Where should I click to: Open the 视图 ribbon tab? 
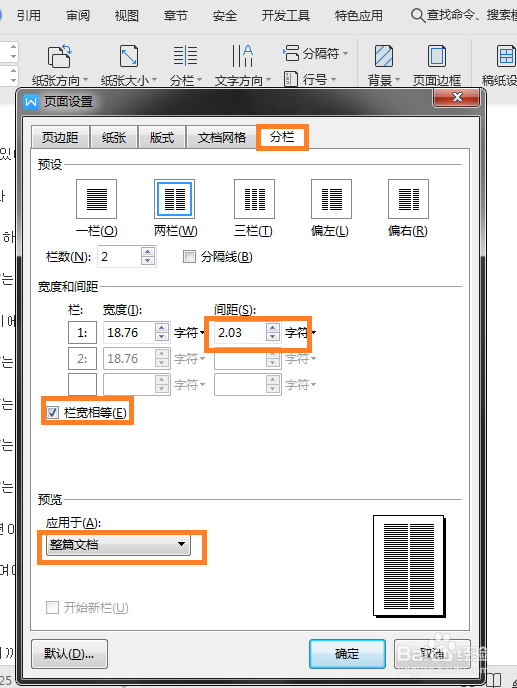click(127, 16)
